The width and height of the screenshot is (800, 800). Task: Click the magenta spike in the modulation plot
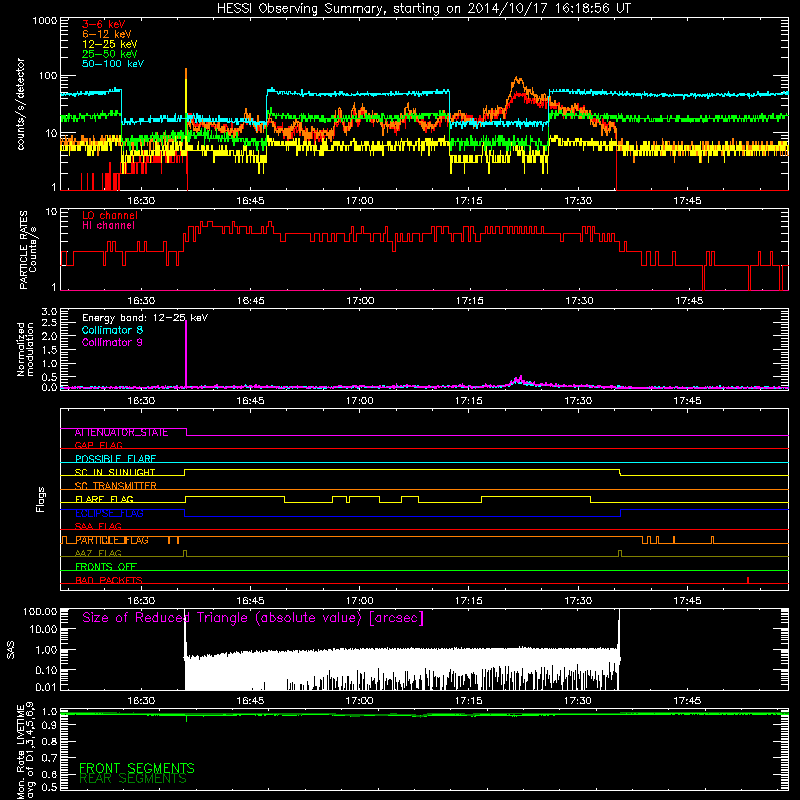coord(186,353)
